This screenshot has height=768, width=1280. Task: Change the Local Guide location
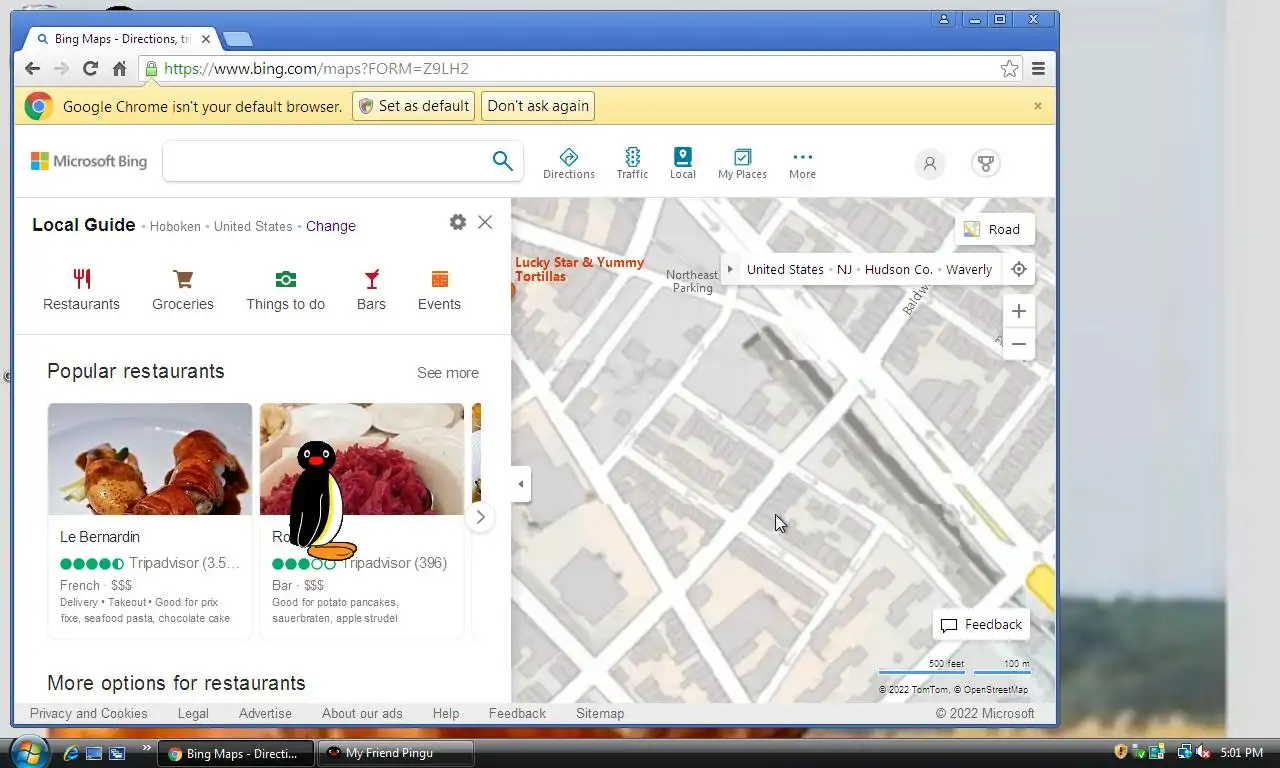click(x=331, y=226)
